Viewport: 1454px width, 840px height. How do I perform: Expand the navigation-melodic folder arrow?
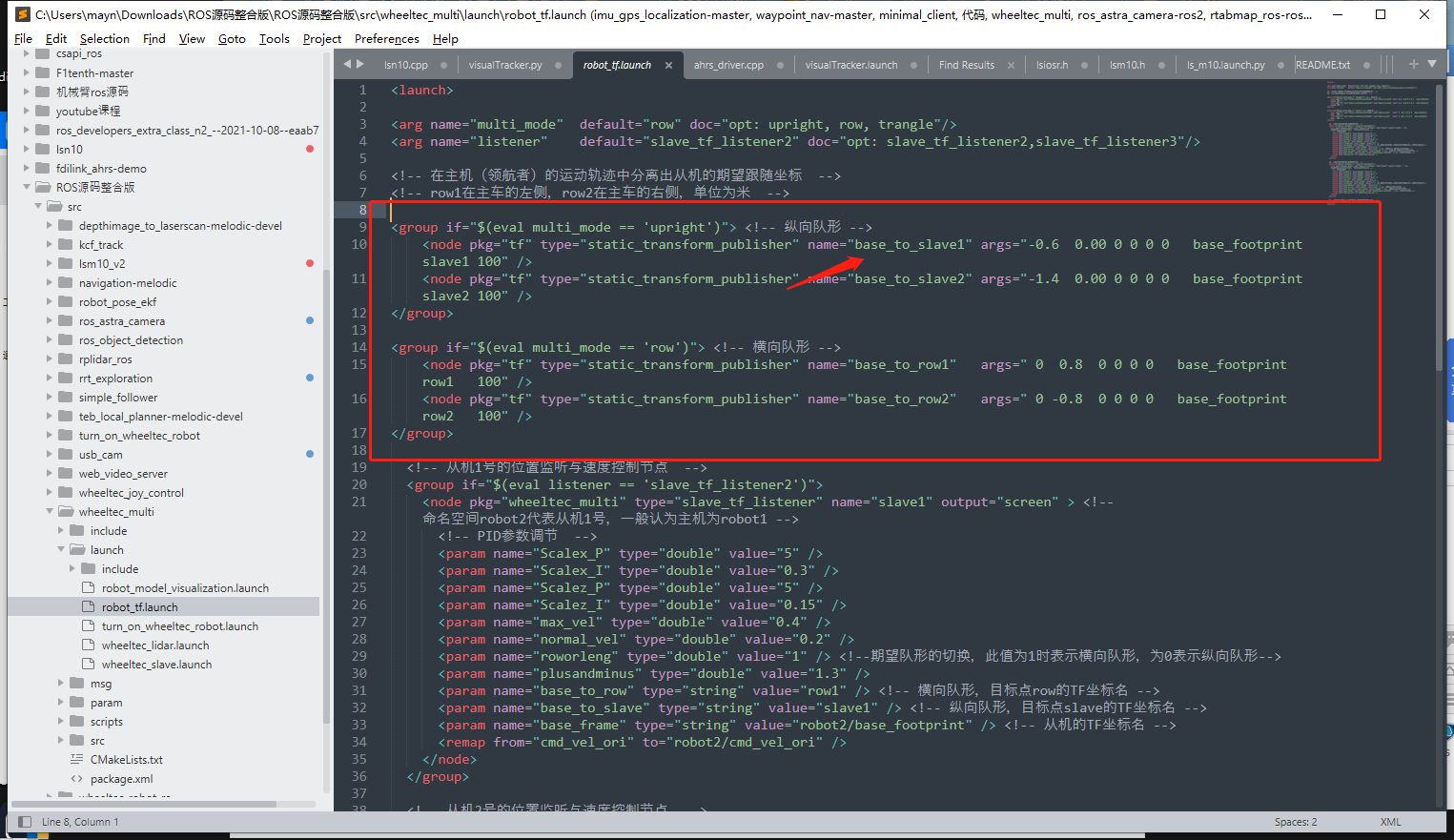tap(50, 283)
